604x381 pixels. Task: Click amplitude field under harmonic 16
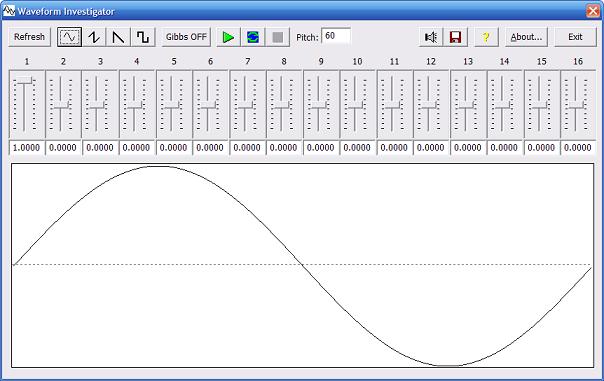tap(578, 148)
